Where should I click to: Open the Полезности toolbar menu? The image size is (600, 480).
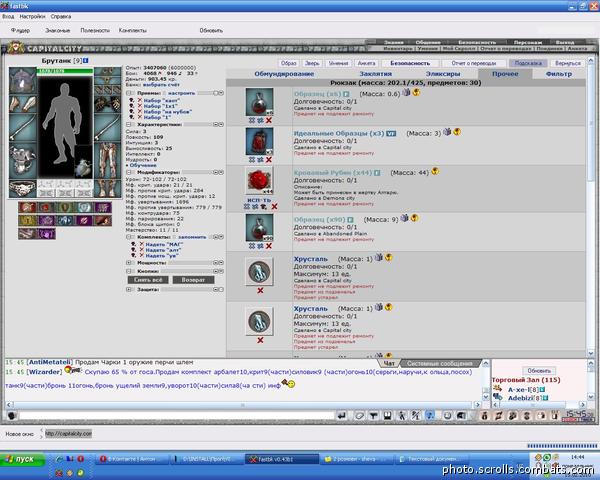(x=95, y=30)
